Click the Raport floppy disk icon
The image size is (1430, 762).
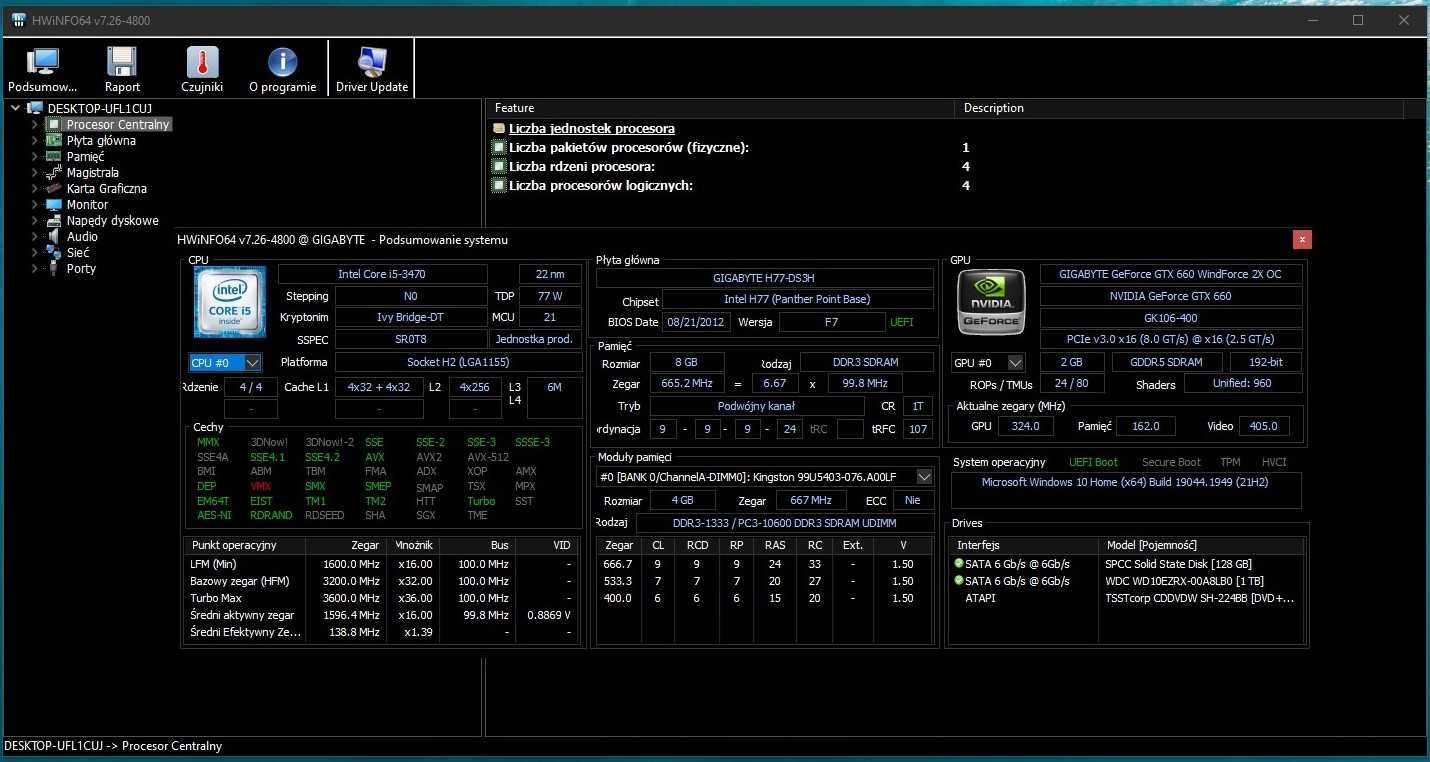[122, 62]
